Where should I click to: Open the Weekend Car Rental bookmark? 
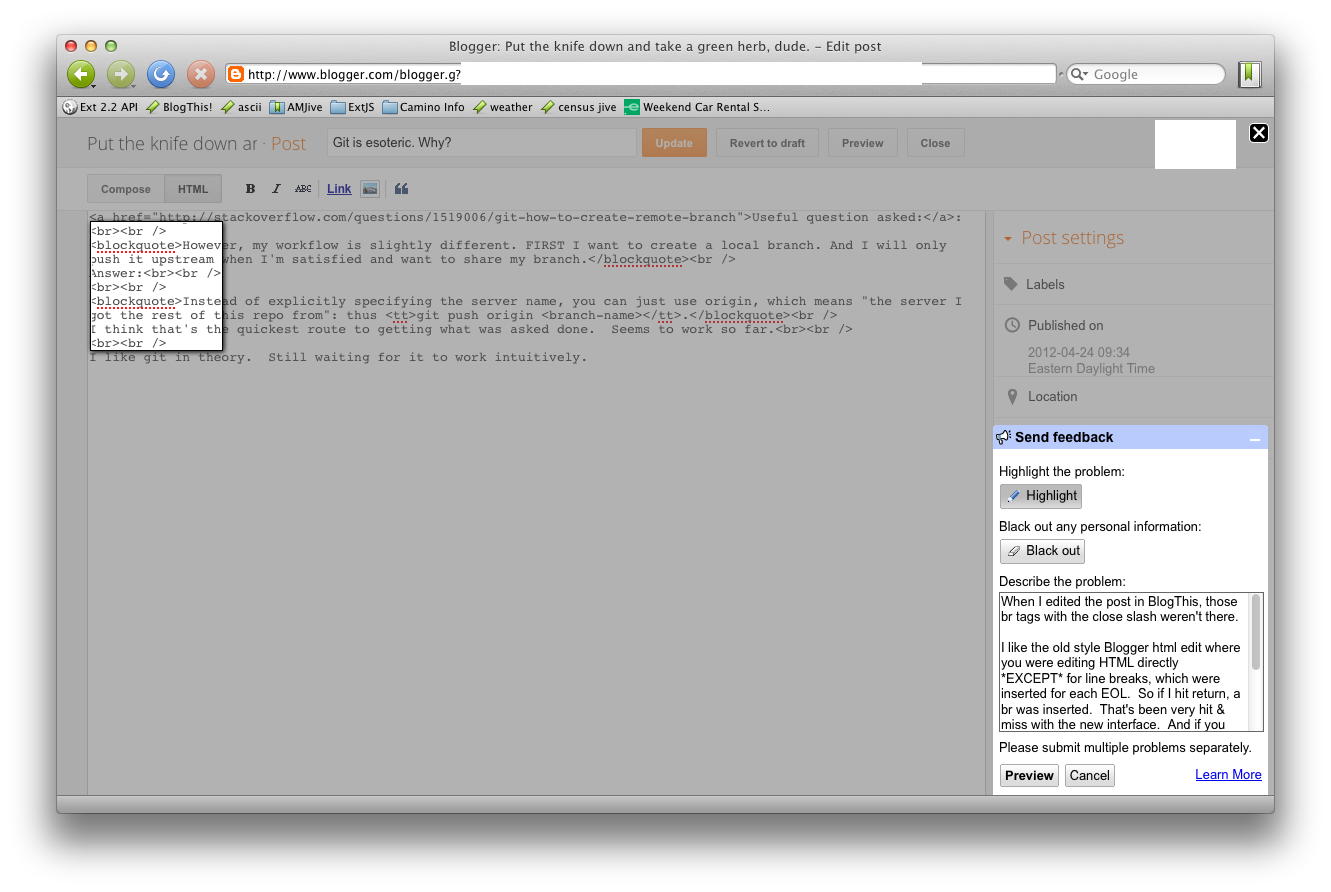point(698,107)
